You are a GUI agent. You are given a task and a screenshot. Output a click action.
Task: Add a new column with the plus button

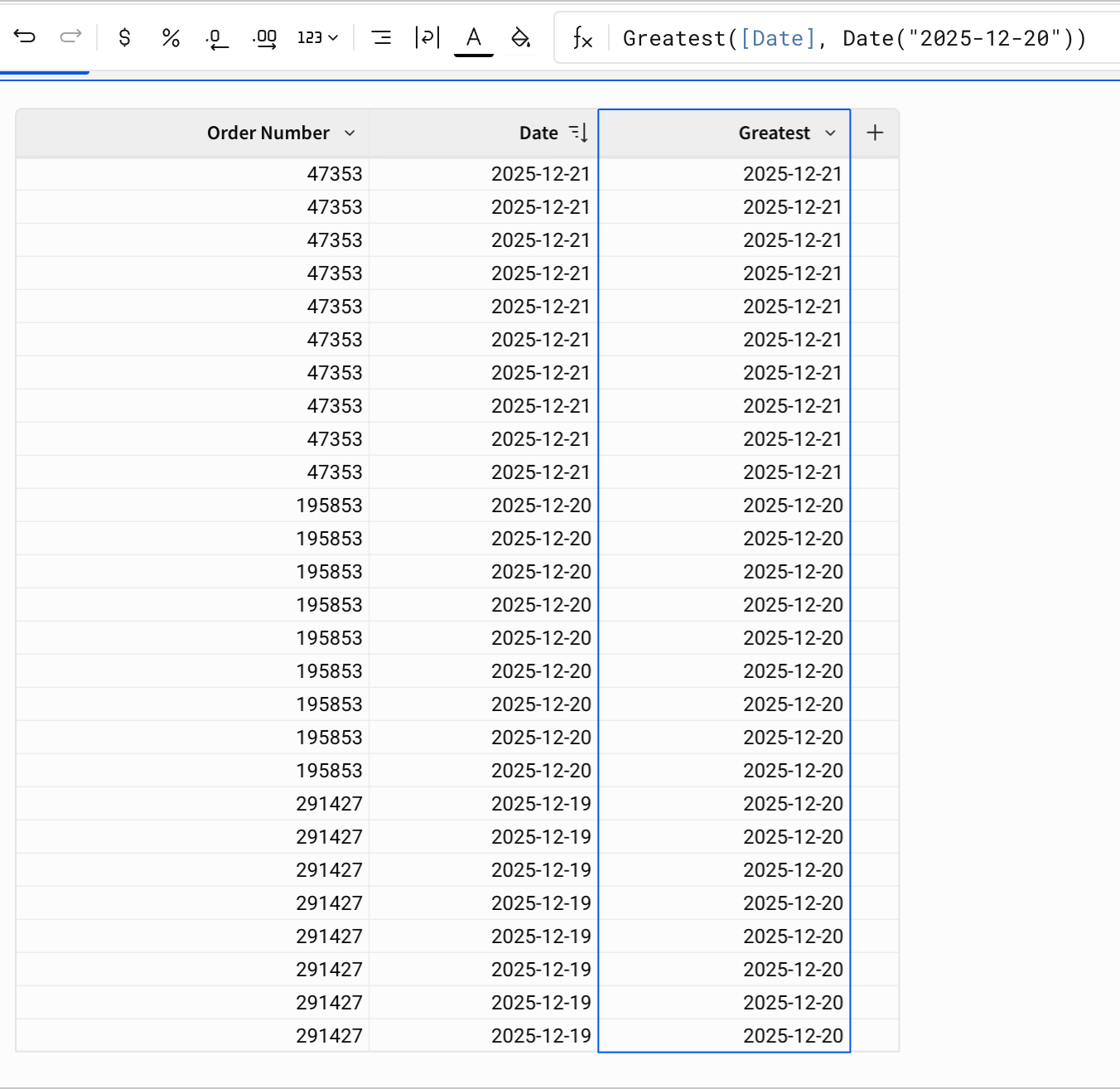point(875,133)
